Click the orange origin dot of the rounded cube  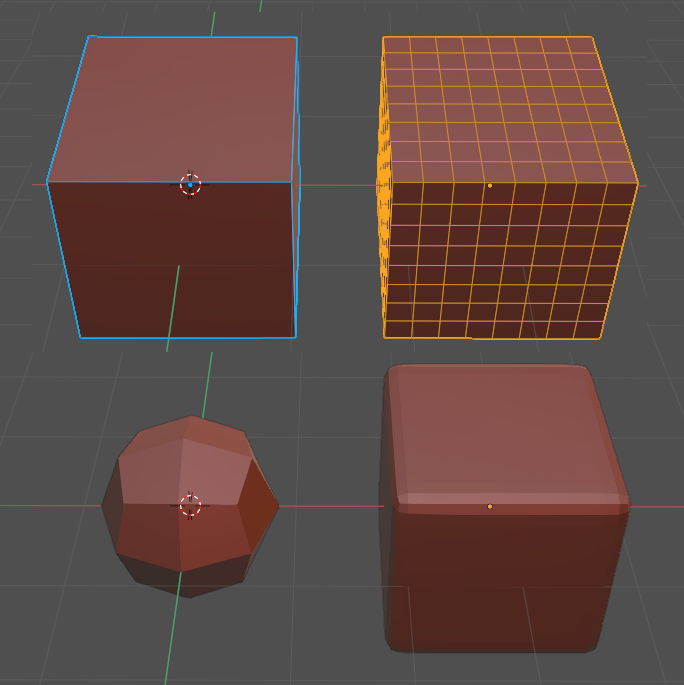coord(490,507)
